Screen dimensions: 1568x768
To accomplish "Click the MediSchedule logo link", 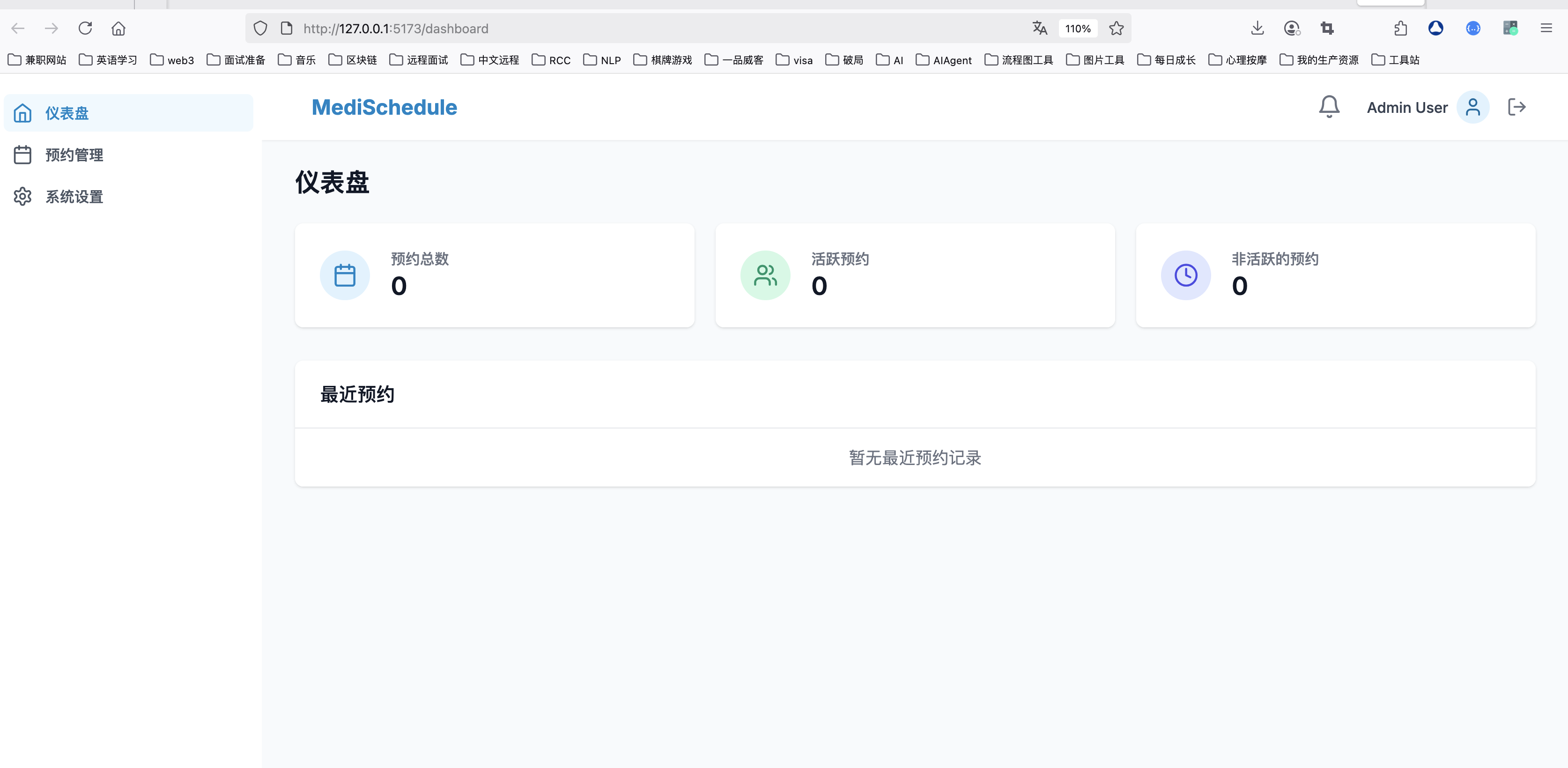I will pos(384,107).
